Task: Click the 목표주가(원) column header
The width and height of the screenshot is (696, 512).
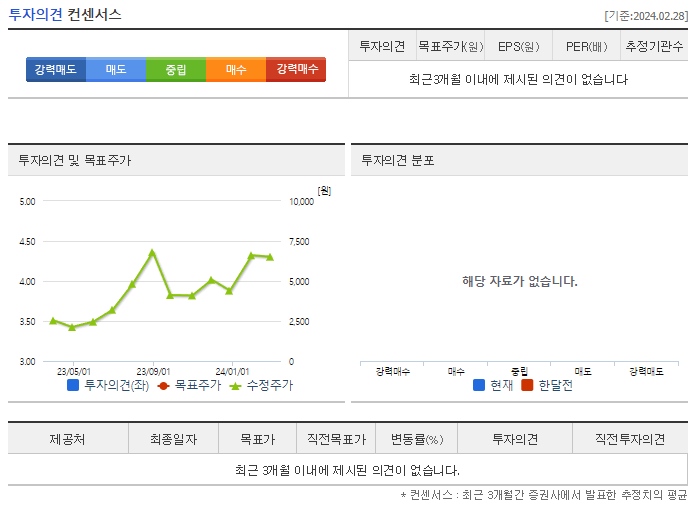Action: coord(451,46)
